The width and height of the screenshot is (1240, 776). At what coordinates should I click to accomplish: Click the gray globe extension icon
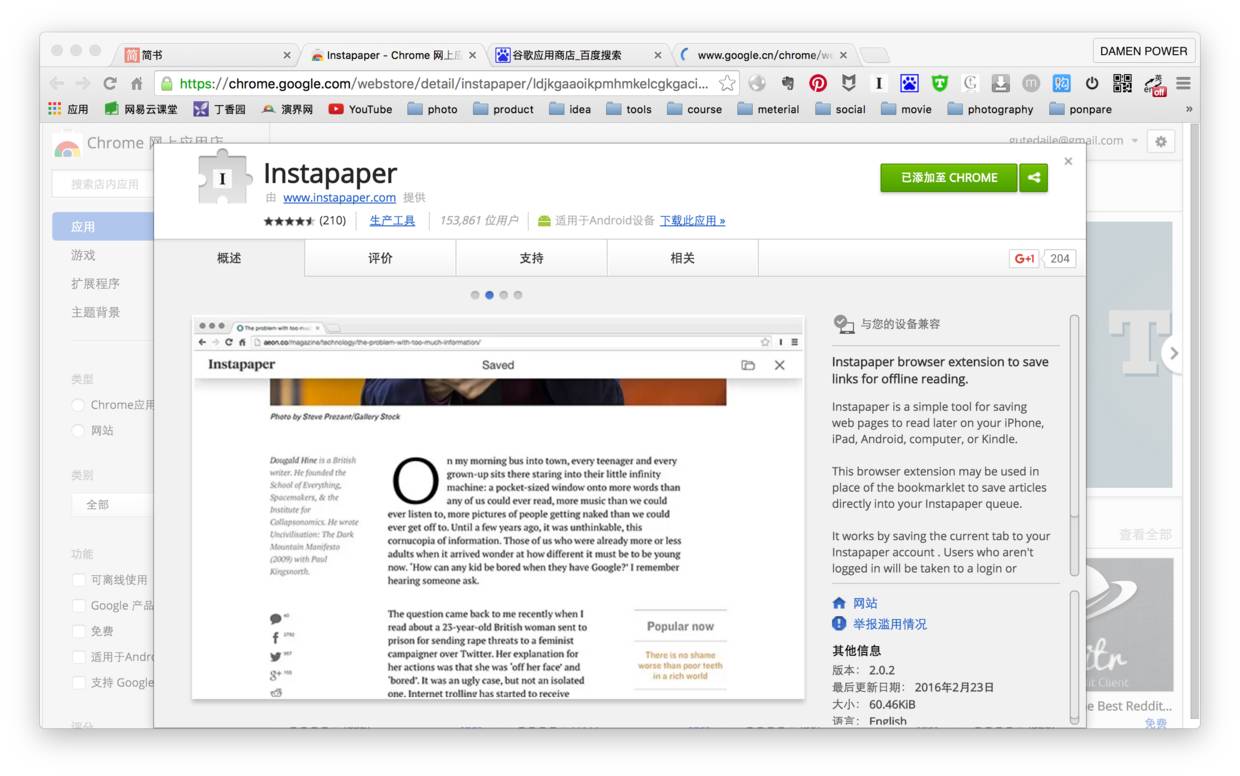click(757, 83)
